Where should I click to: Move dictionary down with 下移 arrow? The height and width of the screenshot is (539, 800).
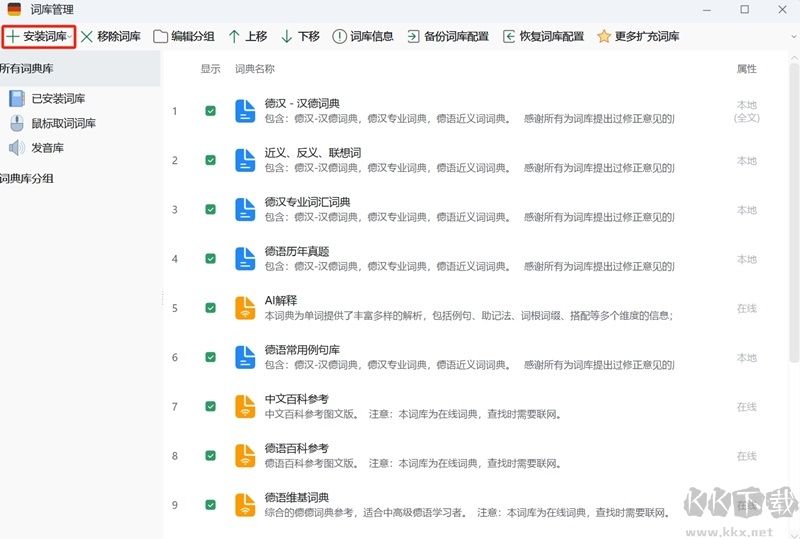click(287, 36)
